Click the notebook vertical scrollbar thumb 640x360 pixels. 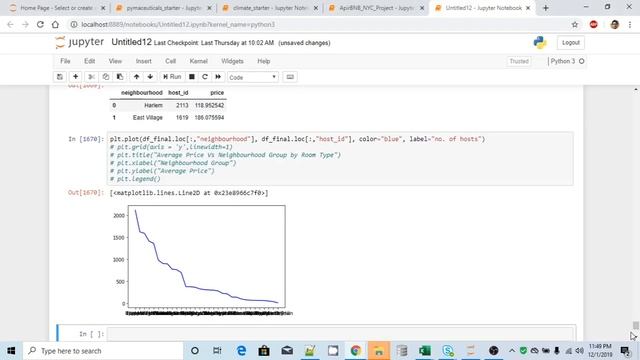click(636, 325)
